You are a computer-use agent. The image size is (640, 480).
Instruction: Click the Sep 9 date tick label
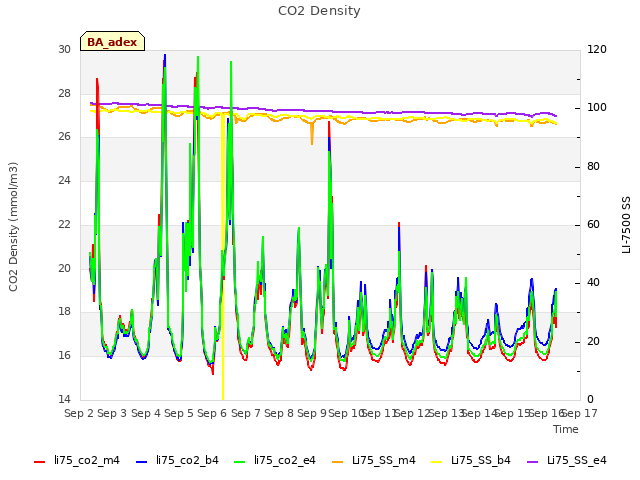point(312,413)
